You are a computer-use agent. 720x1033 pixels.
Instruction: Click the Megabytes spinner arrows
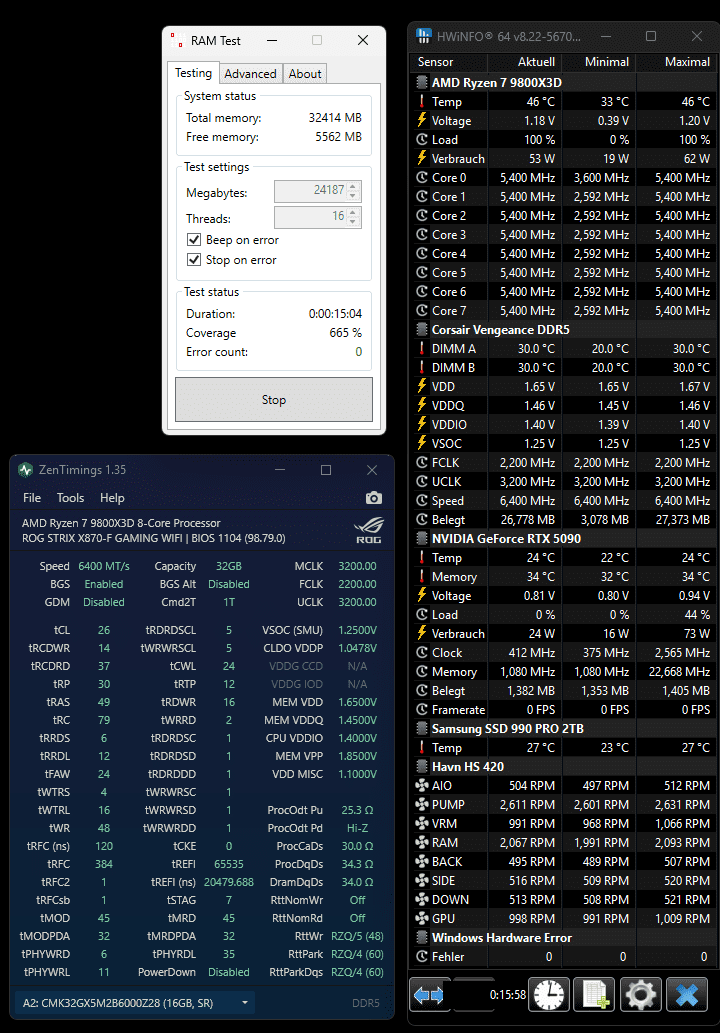(353, 191)
